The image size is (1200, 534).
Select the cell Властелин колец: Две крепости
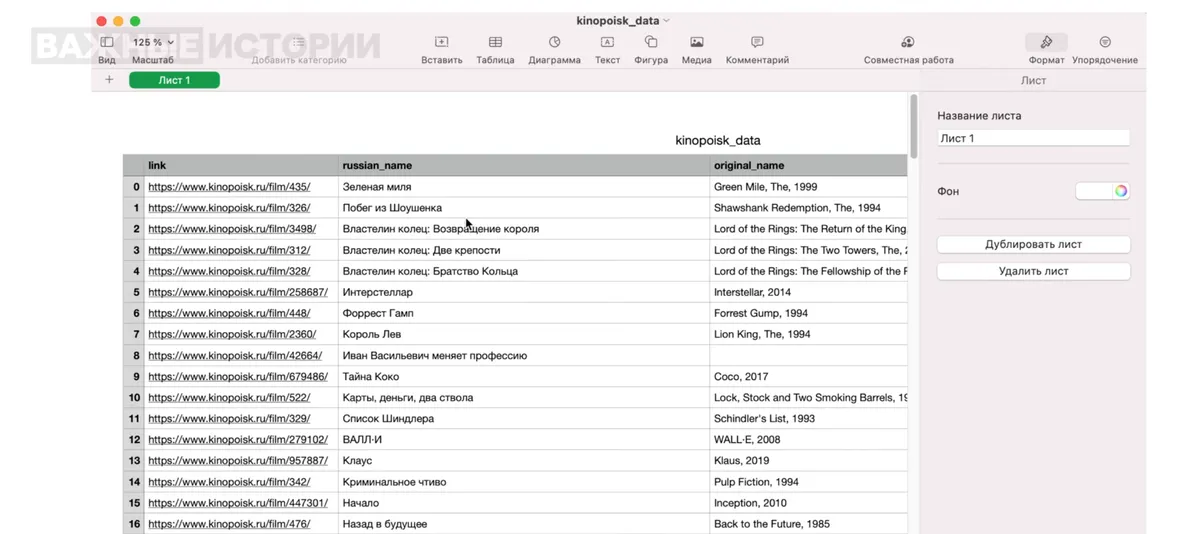click(524, 250)
